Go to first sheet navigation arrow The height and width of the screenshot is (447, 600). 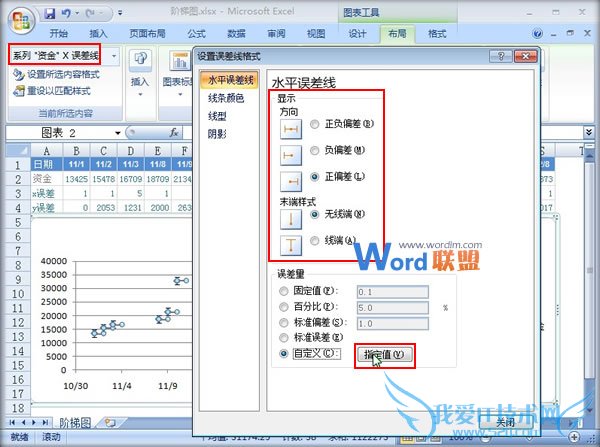(12, 422)
